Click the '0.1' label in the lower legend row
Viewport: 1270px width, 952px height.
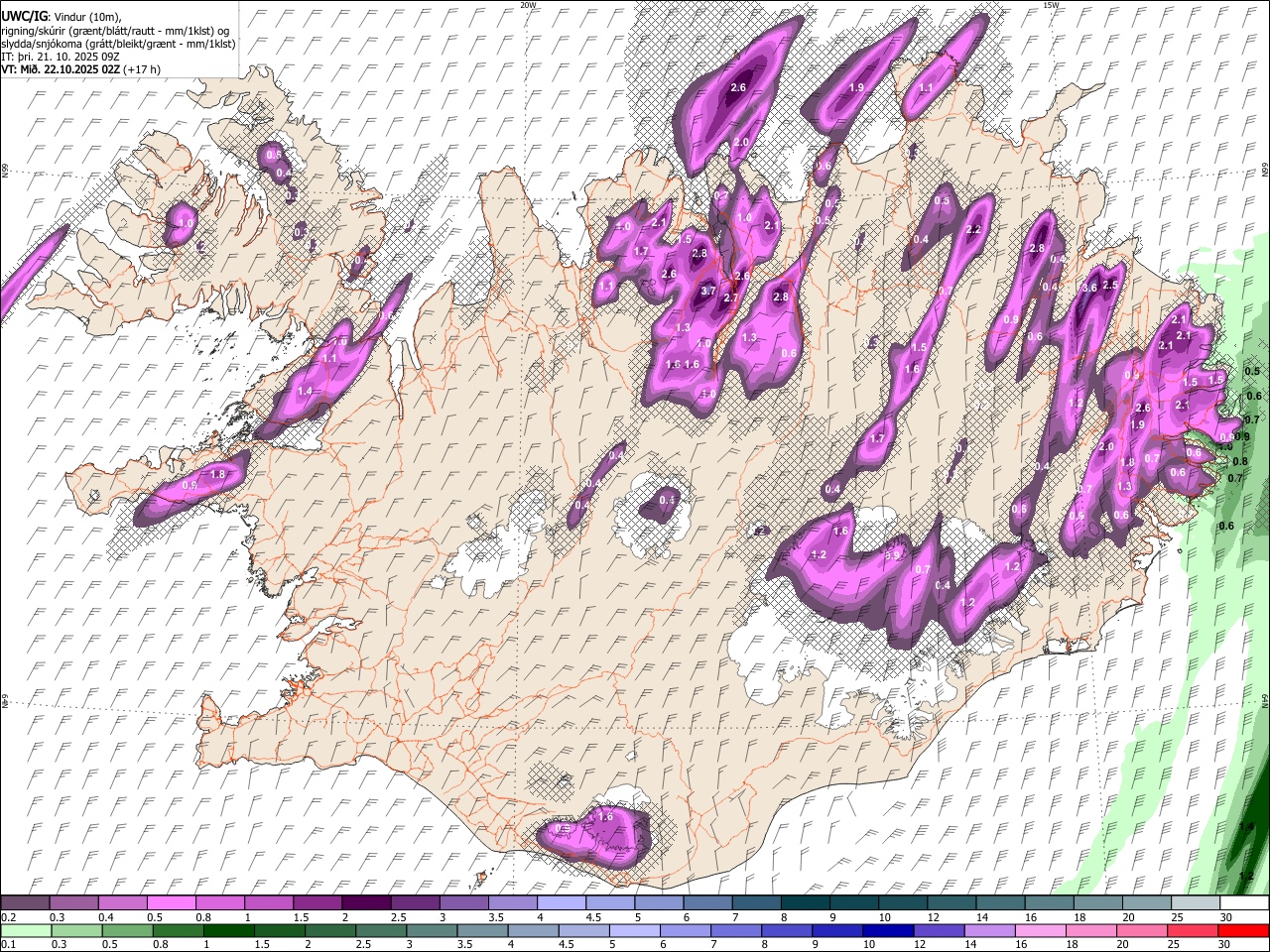[8, 944]
